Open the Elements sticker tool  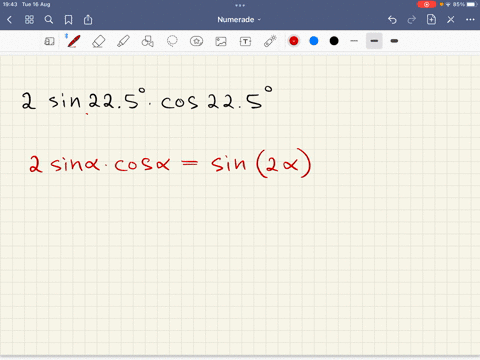pos(196,41)
